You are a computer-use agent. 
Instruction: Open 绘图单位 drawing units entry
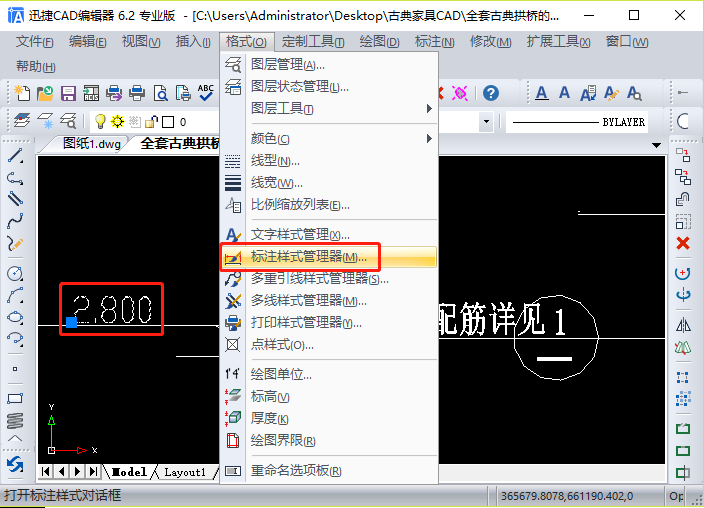[x=328, y=374]
